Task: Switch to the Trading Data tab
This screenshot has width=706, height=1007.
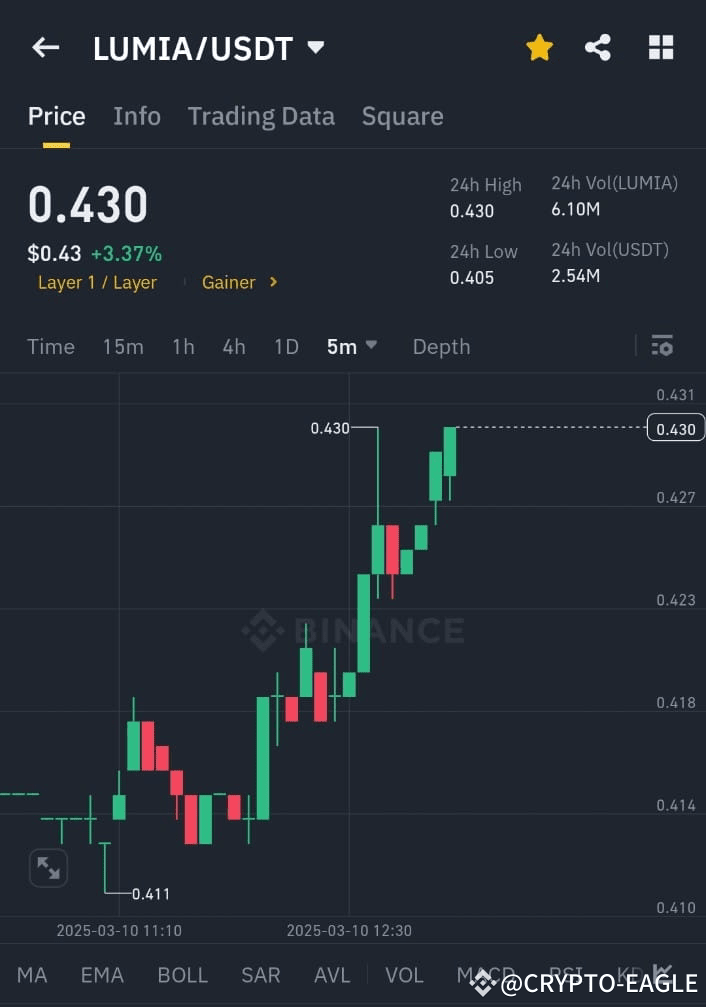Action: click(x=261, y=116)
